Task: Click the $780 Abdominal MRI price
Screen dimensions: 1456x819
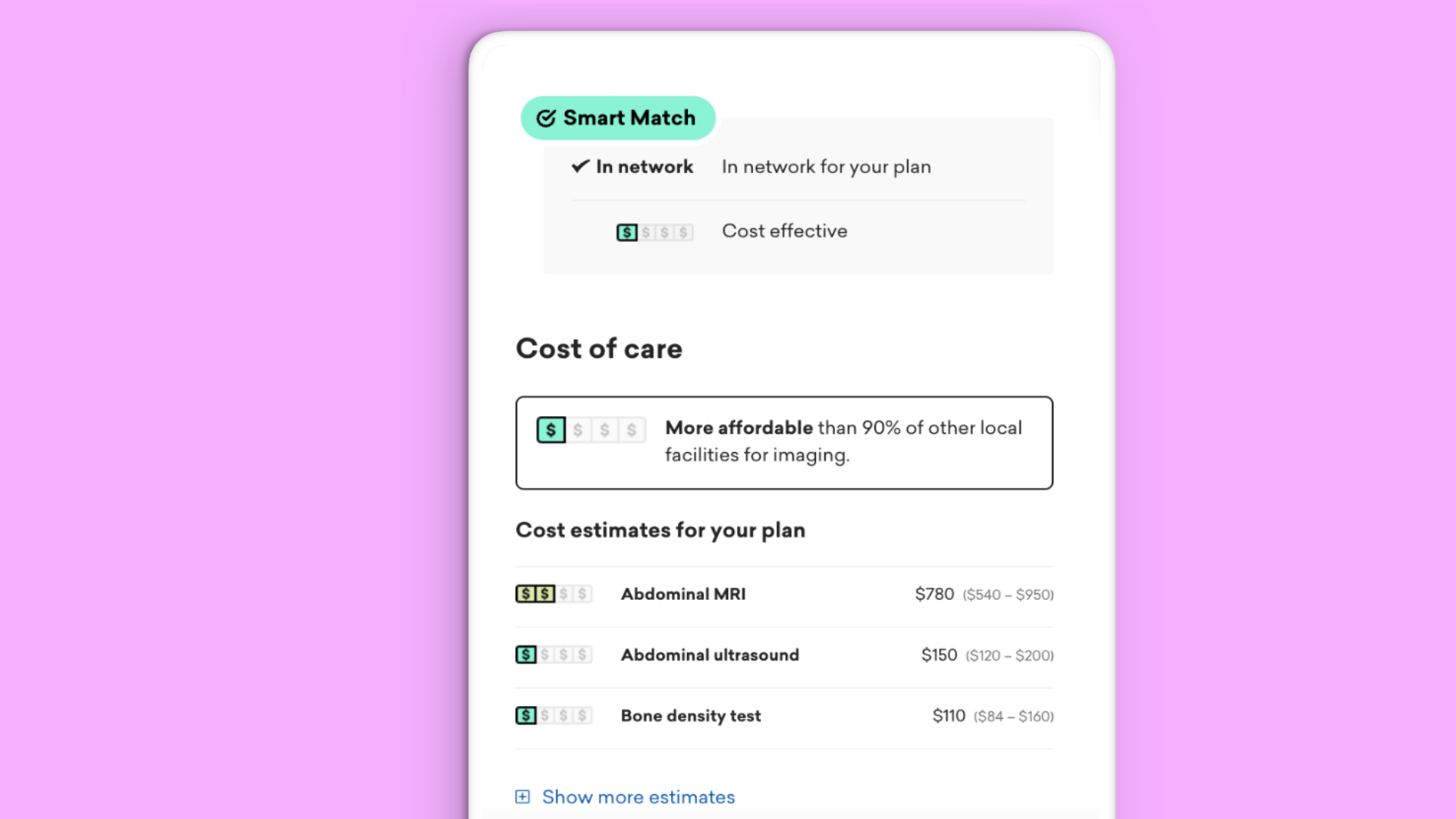Action: tap(934, 594)
